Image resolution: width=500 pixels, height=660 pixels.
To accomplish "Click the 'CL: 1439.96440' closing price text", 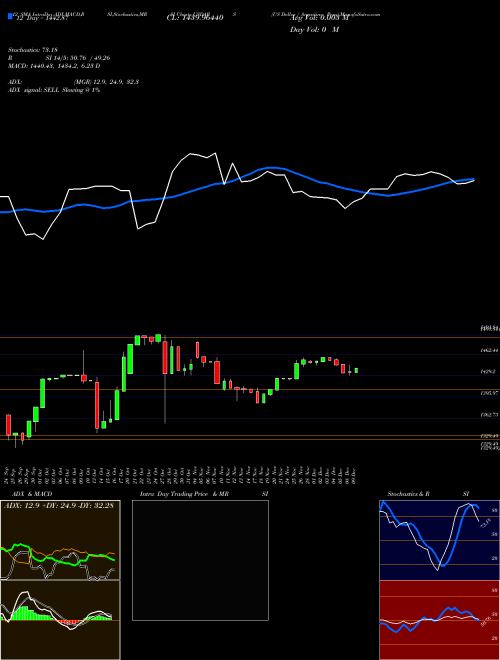I will [x=194, y=18].
